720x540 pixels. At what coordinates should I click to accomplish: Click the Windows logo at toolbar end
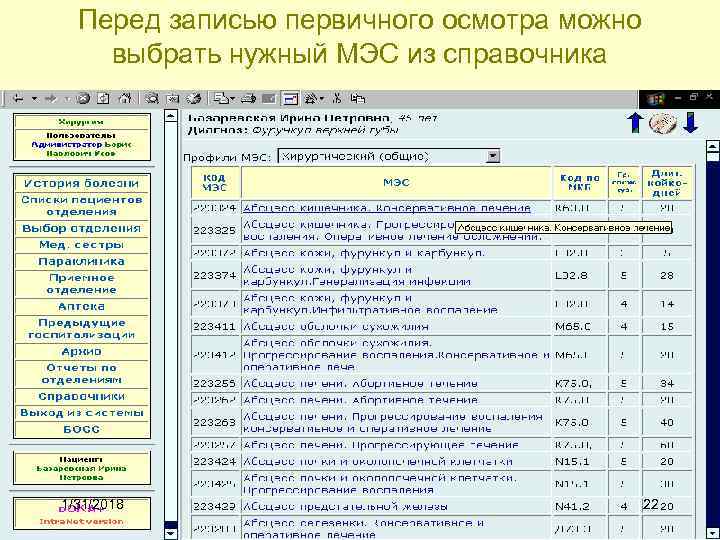(x=655, y=99)
